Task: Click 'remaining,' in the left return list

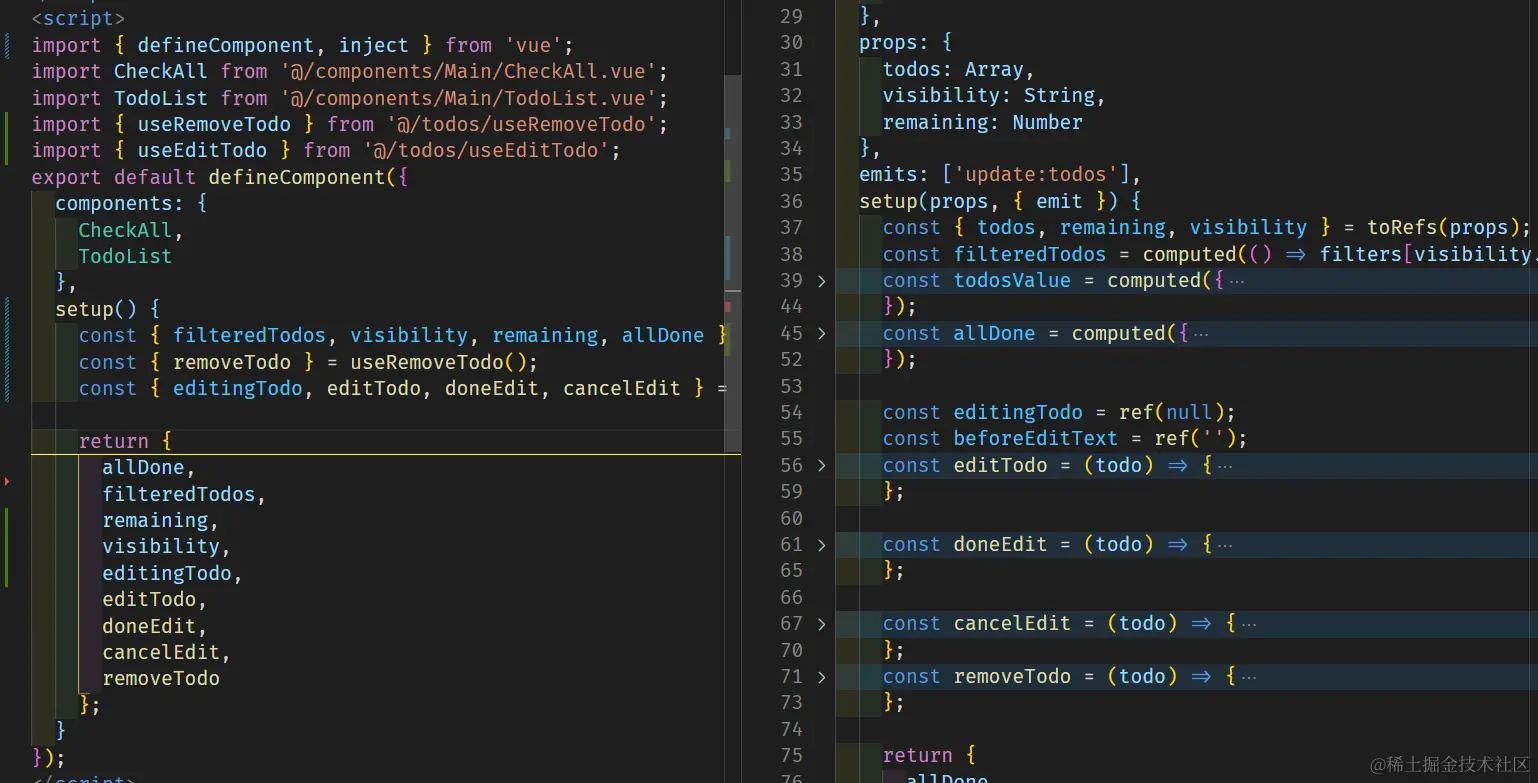Action: [x=161, y=520]
